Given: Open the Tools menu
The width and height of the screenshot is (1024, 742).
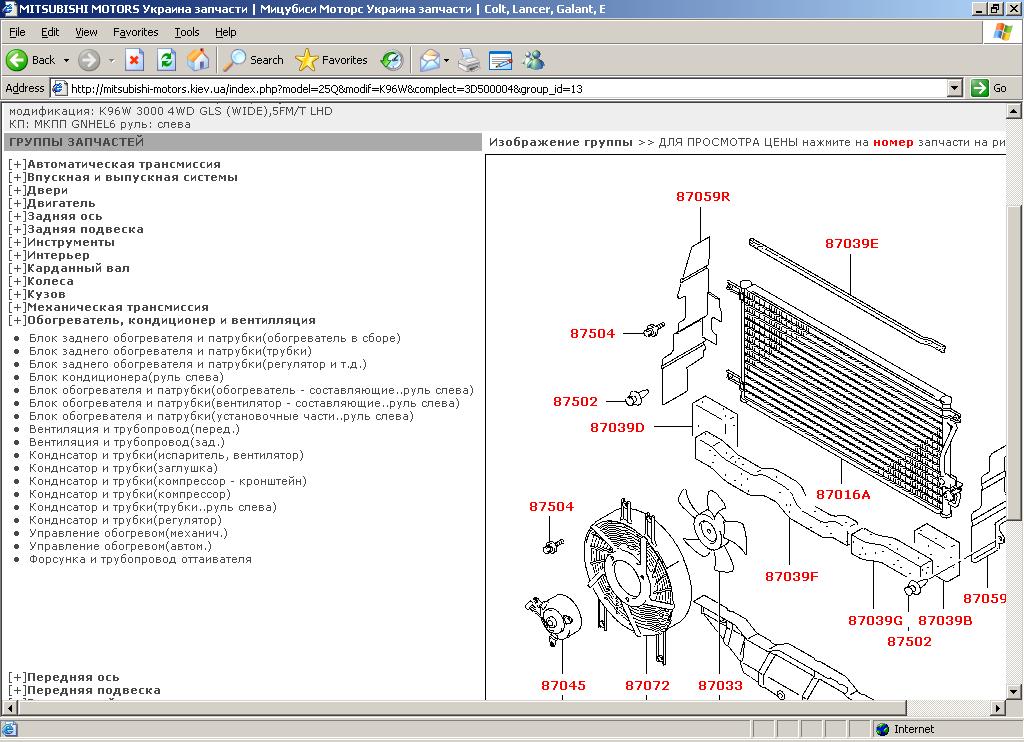Looking at the screenshot, I should point(186,32).
